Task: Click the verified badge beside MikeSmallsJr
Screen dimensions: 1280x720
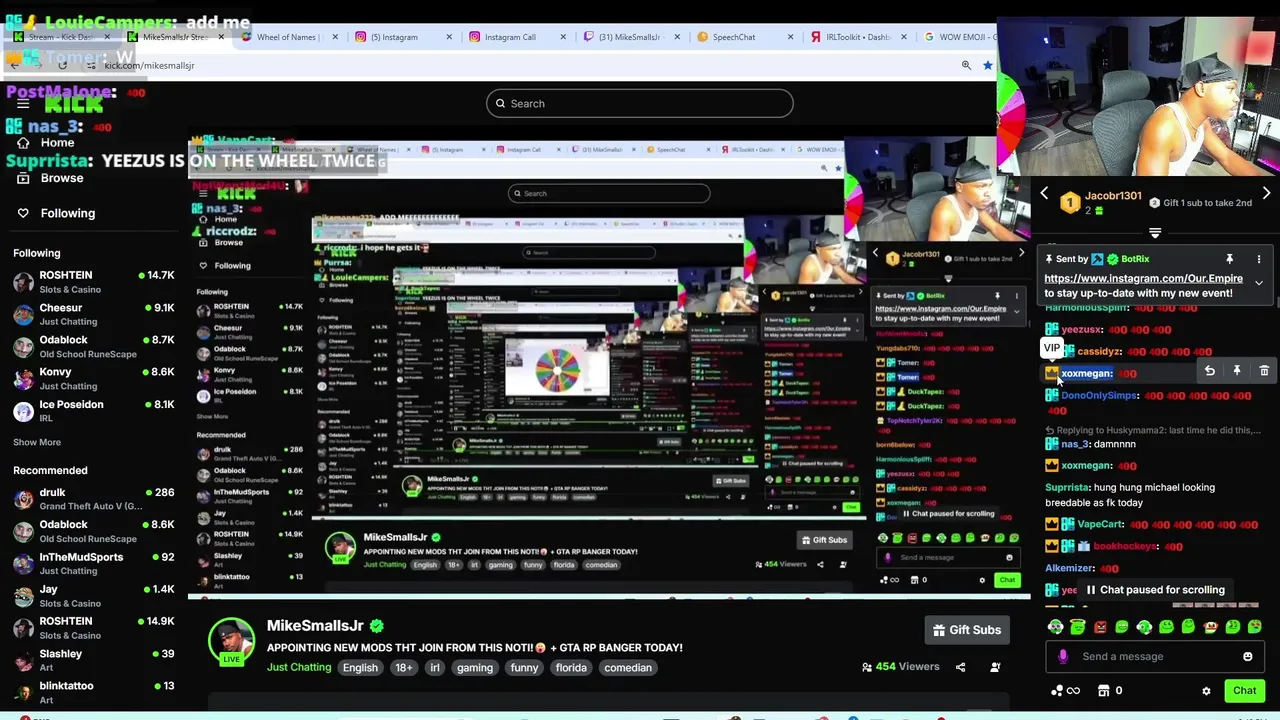Action: click(x=376, y=626)
